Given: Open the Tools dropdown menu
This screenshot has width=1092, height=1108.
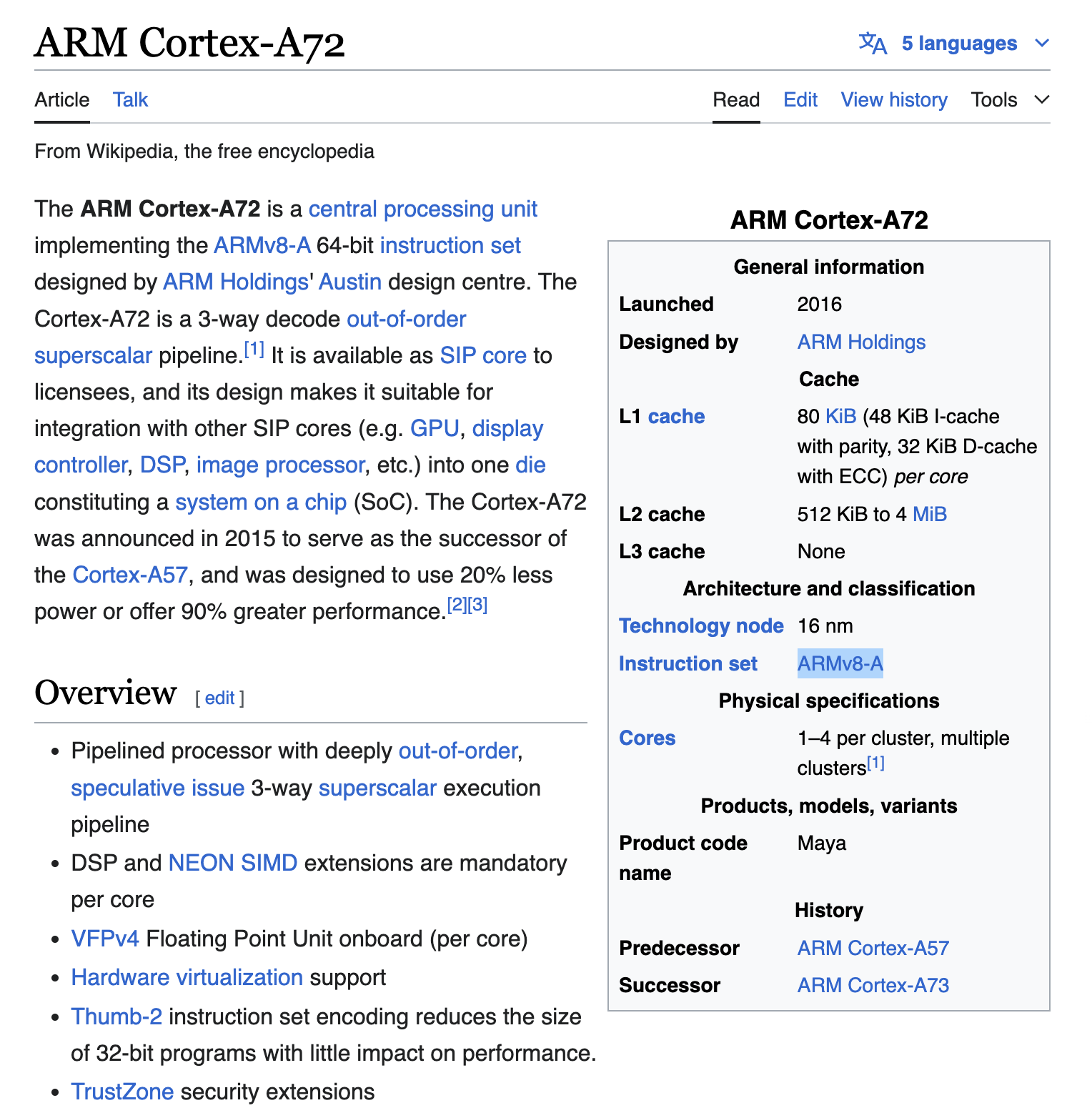Looking at the screenshot, I should 1008,100.
